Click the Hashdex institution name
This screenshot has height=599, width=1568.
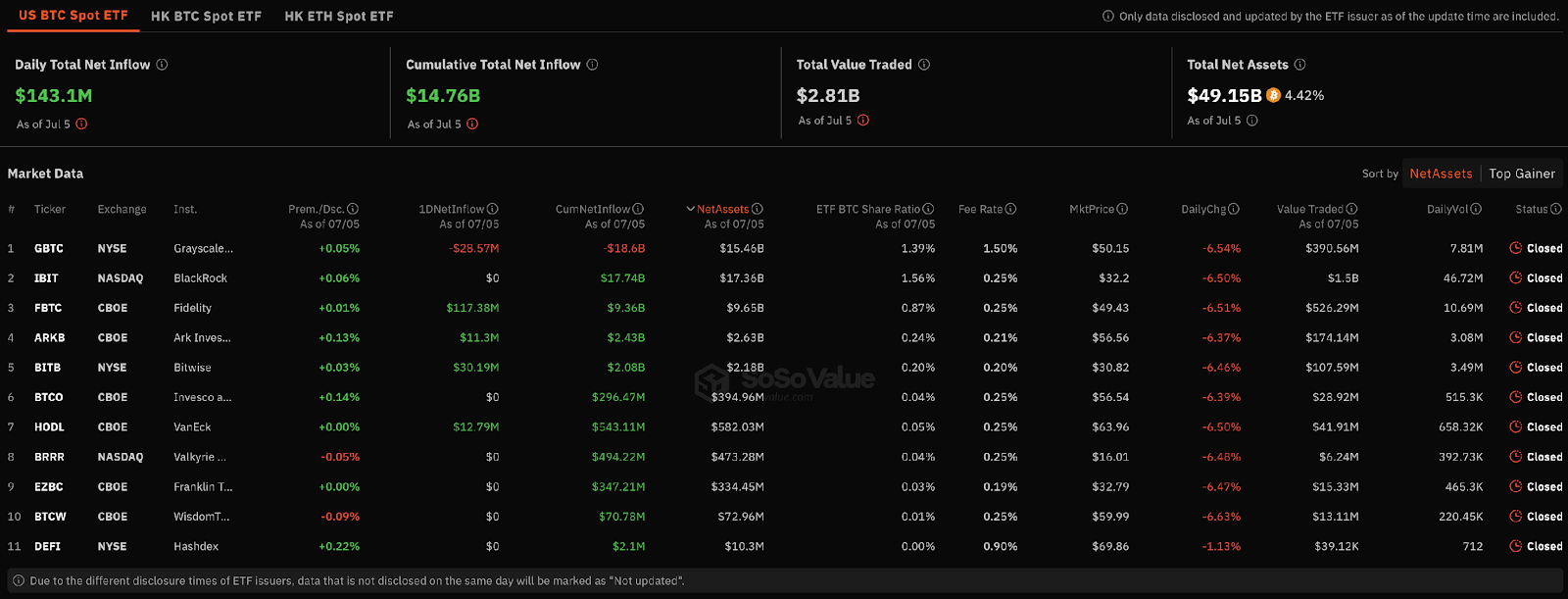[196, 546]
